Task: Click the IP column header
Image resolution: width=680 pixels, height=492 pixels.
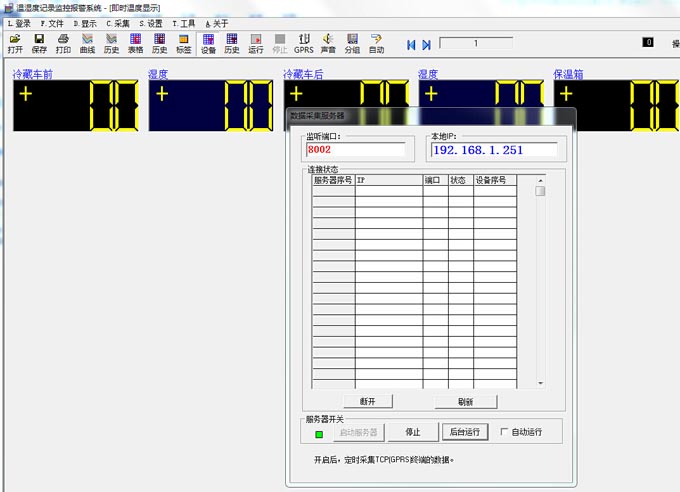Action: tap(389, 180)
